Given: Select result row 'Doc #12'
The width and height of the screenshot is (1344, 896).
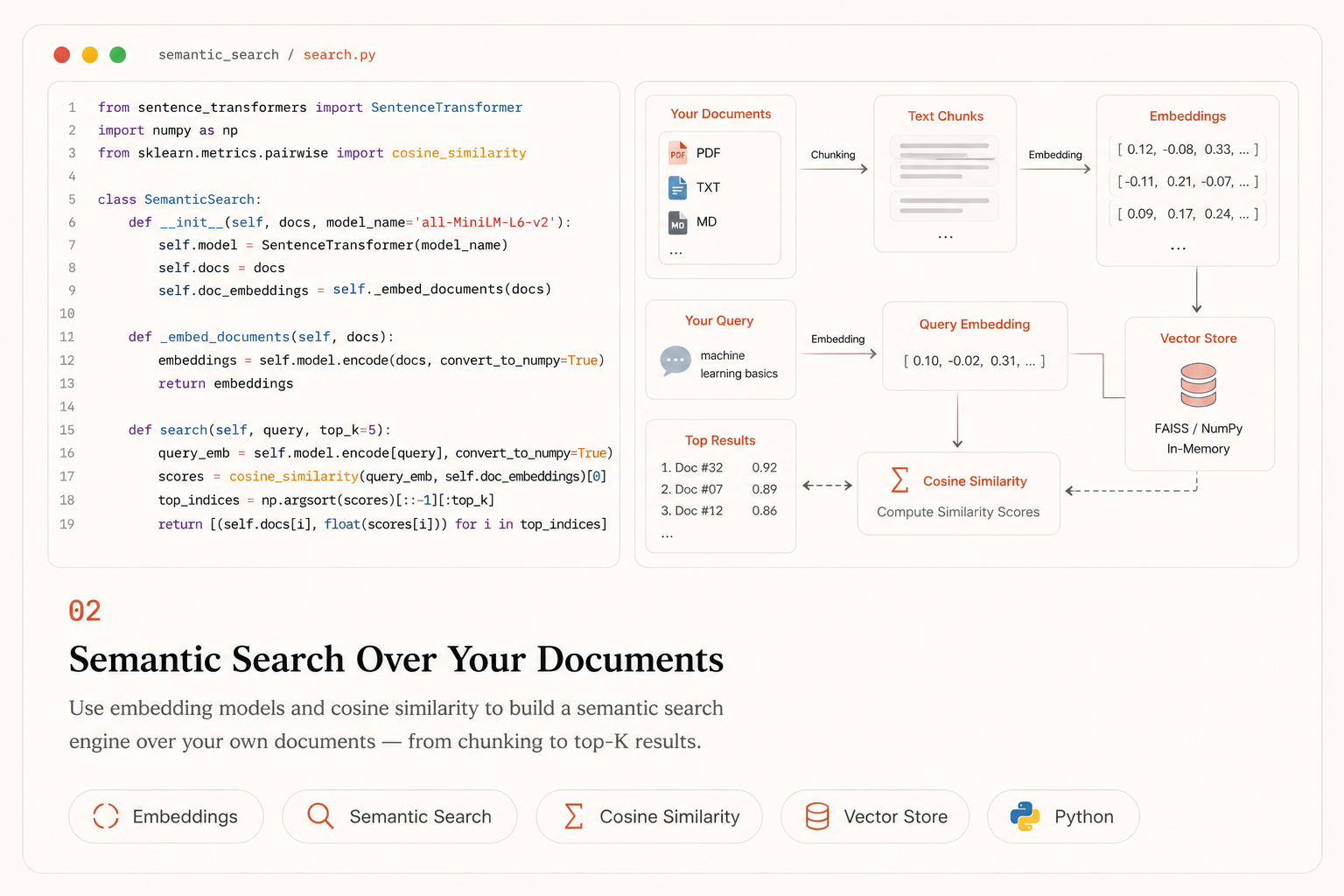Looking at the screenshot, I should click(719, 510).
